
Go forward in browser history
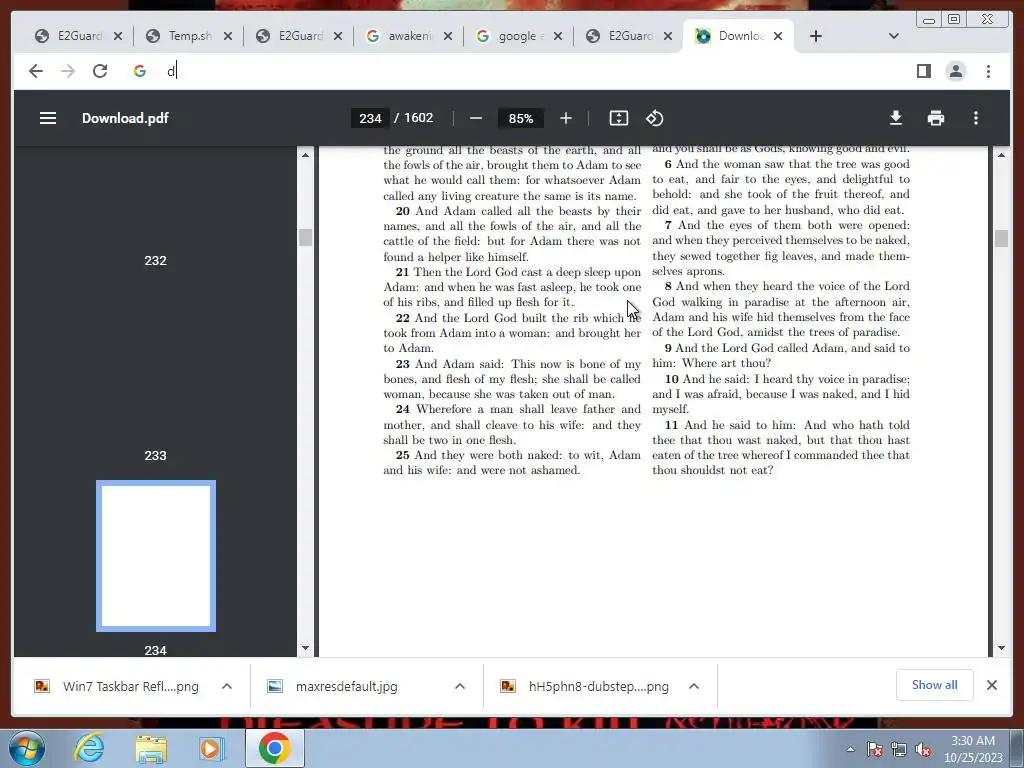[x=68, y=71]
